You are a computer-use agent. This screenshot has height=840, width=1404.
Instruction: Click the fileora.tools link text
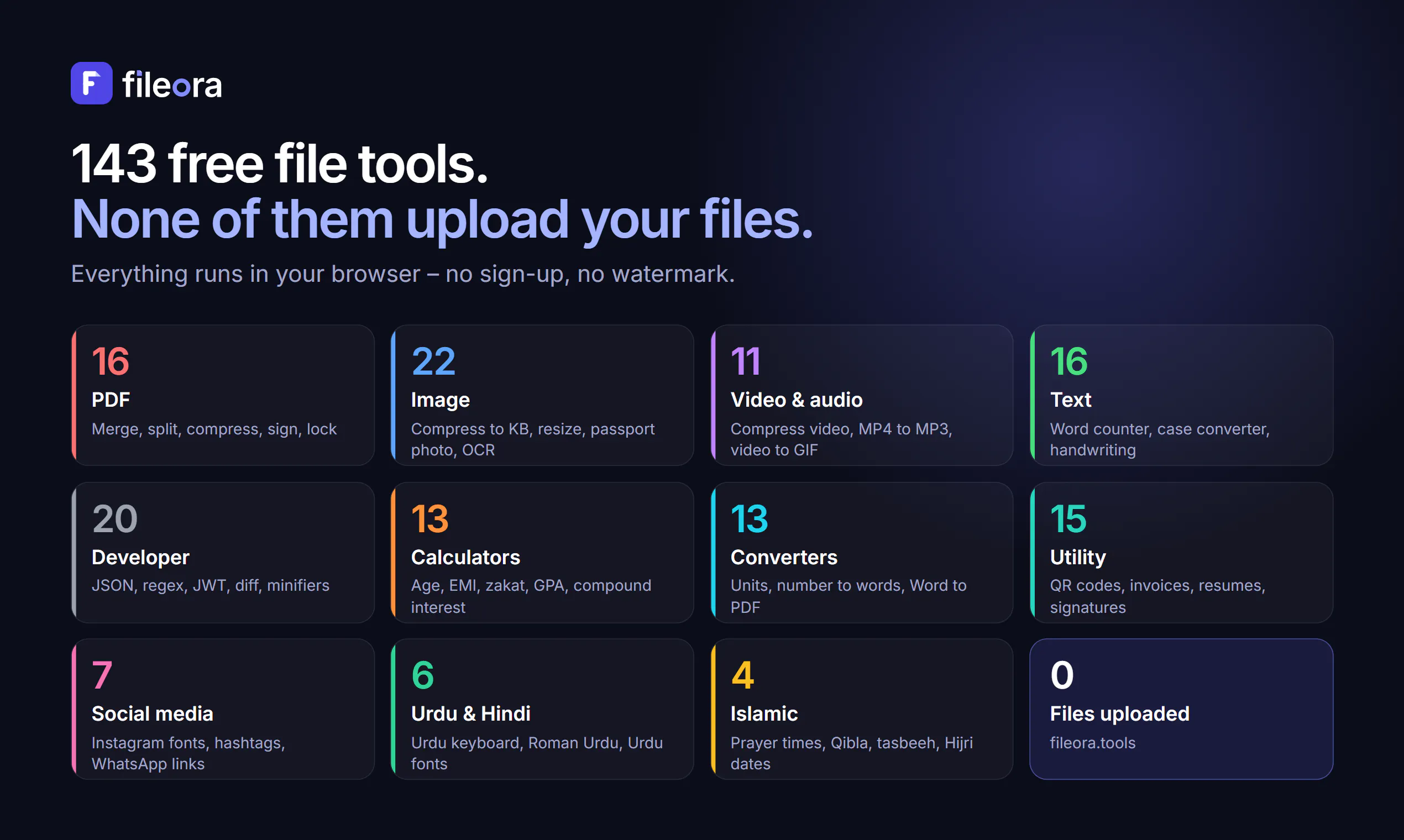1093,743
